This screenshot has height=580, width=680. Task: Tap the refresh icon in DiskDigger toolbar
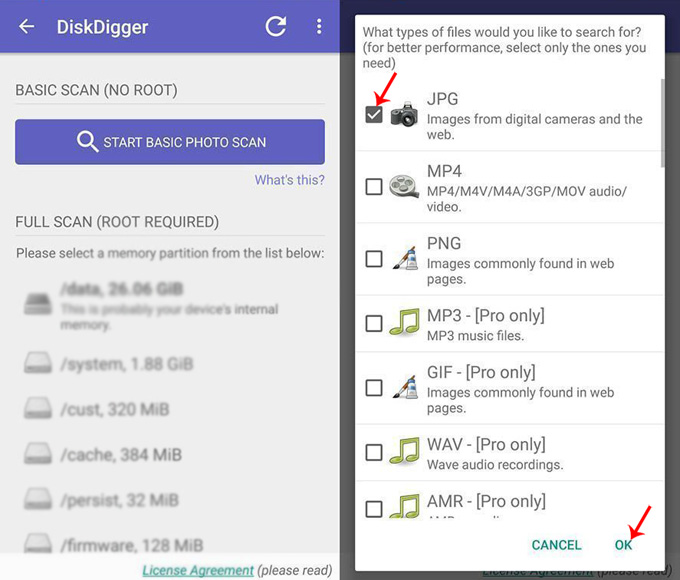pos(276,26)
